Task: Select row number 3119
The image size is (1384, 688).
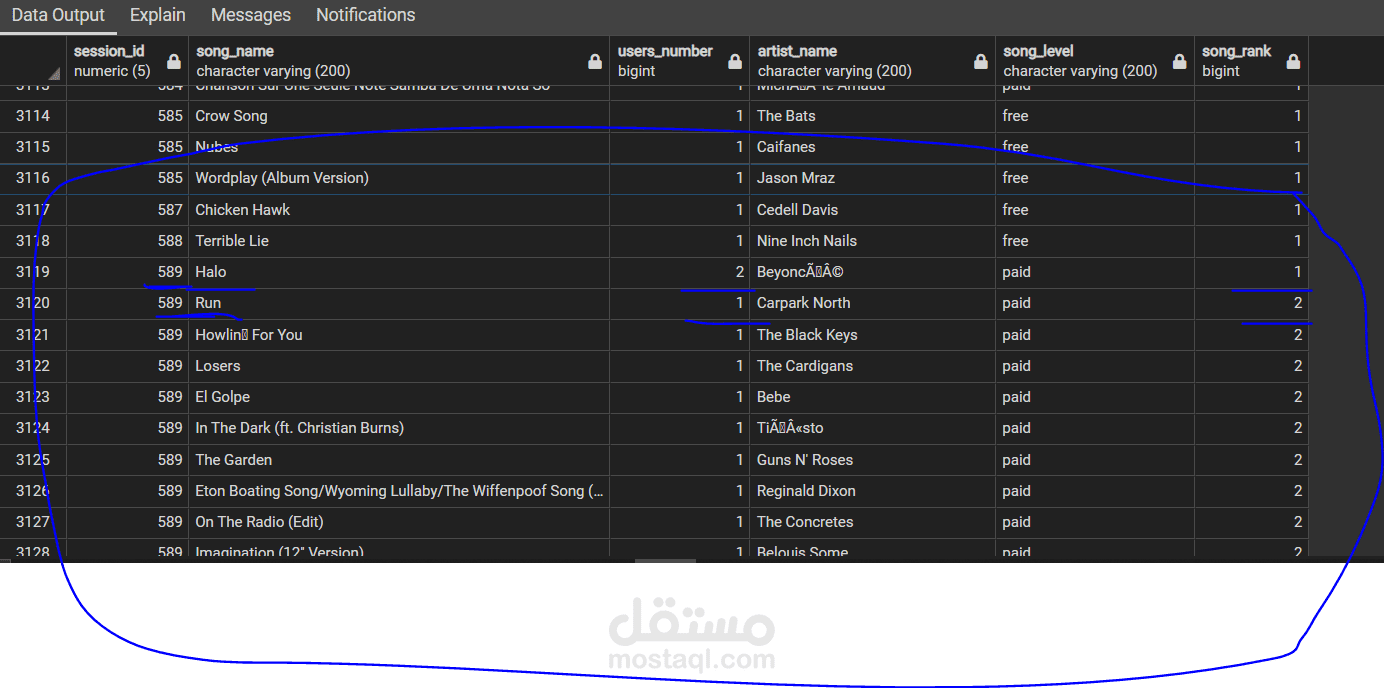Action: 33,272
